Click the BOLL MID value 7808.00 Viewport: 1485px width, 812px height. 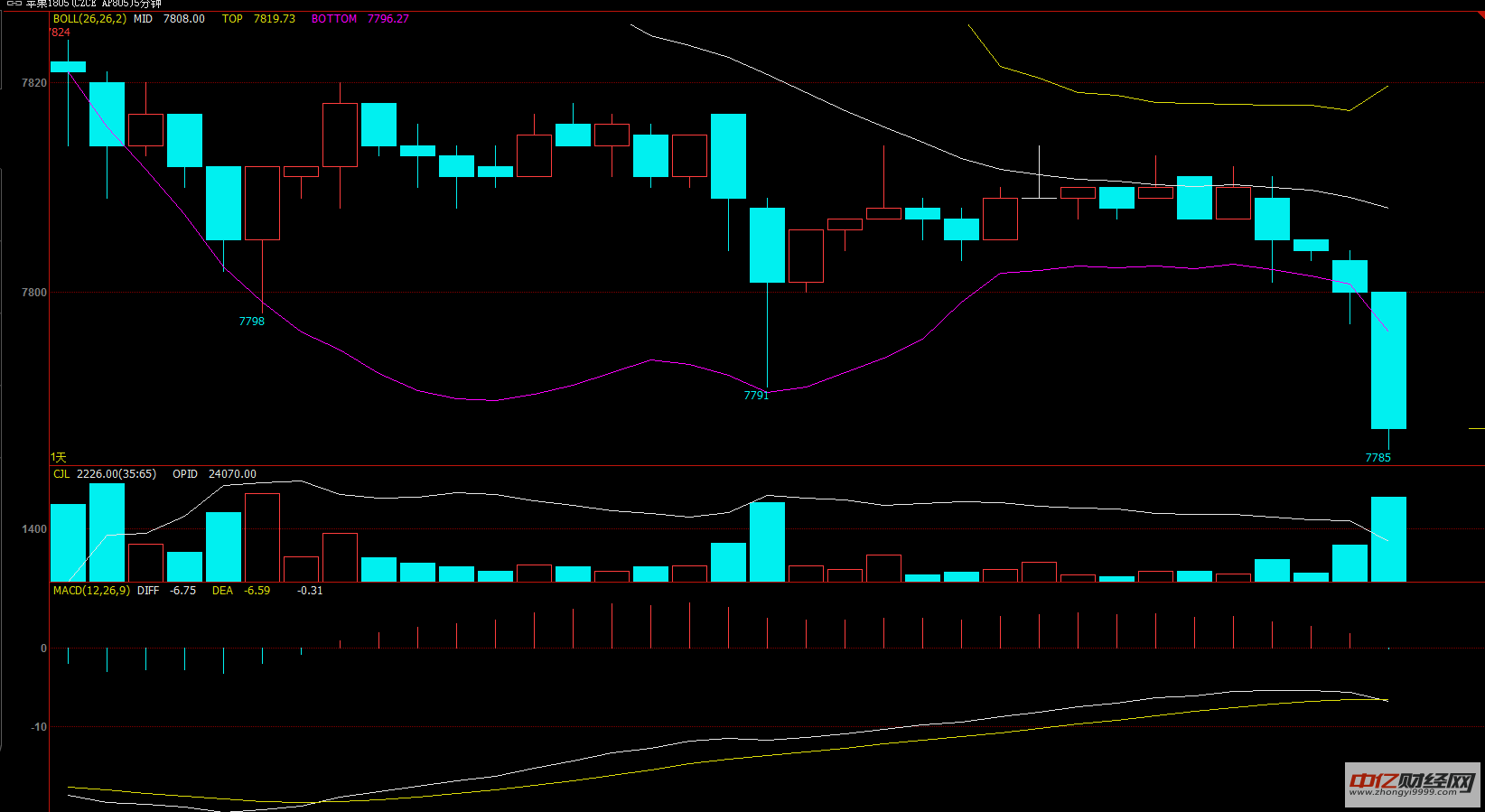pyautogui.click(x=183, y=19)
